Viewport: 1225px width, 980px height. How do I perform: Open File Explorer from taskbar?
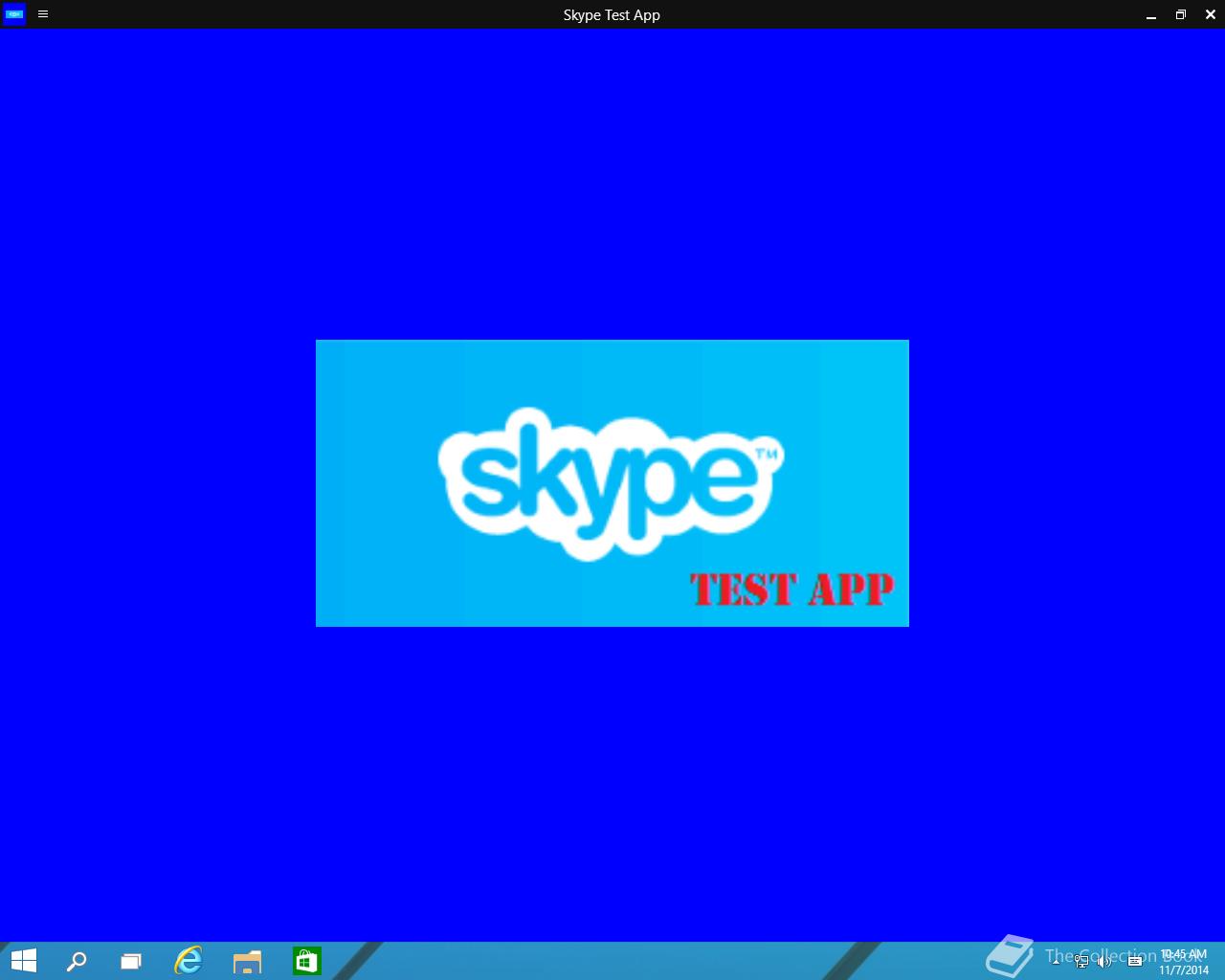(x=247, y=961)
